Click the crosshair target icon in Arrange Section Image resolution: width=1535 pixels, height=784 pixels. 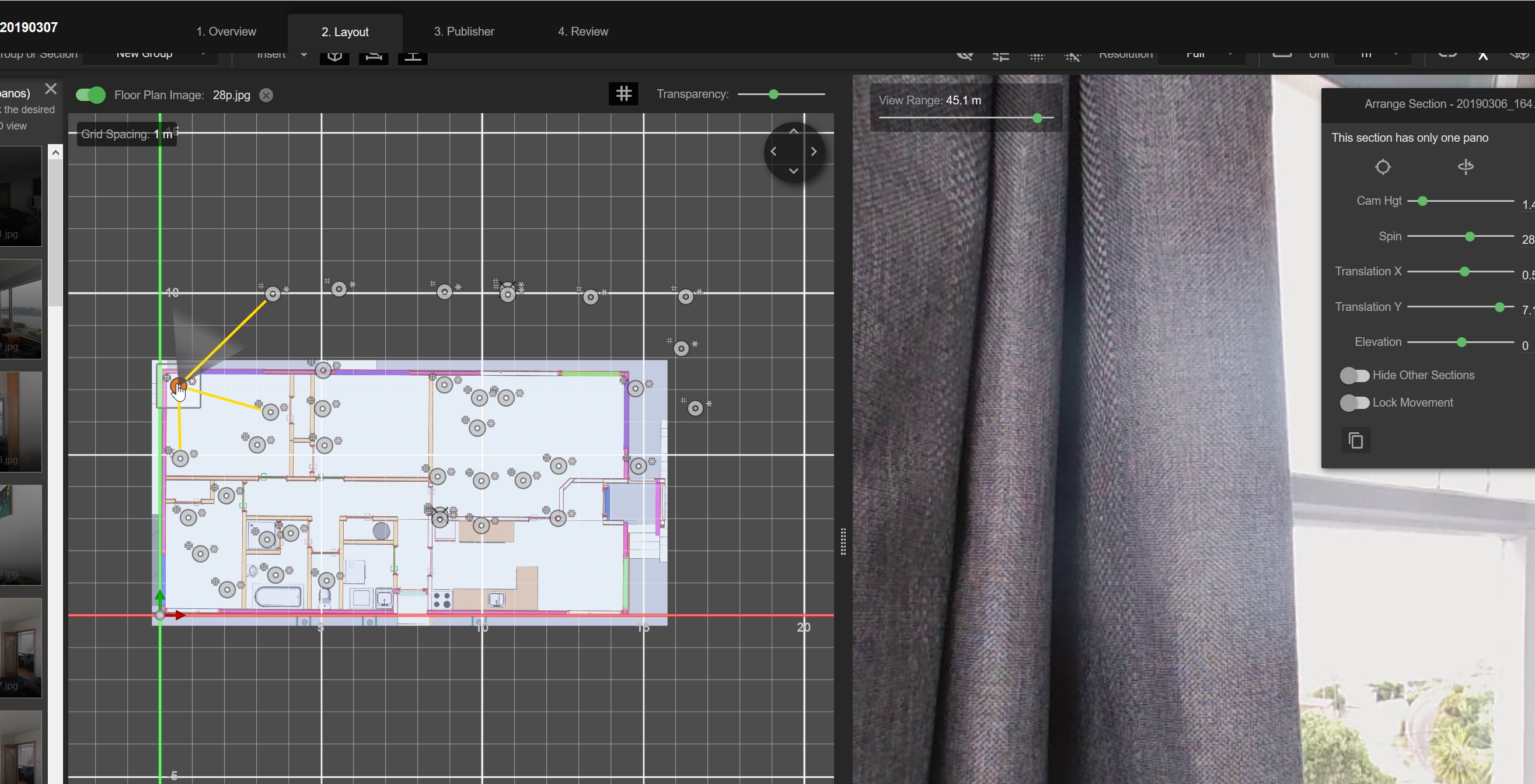pyautogui.click(x=1383, y=167)
